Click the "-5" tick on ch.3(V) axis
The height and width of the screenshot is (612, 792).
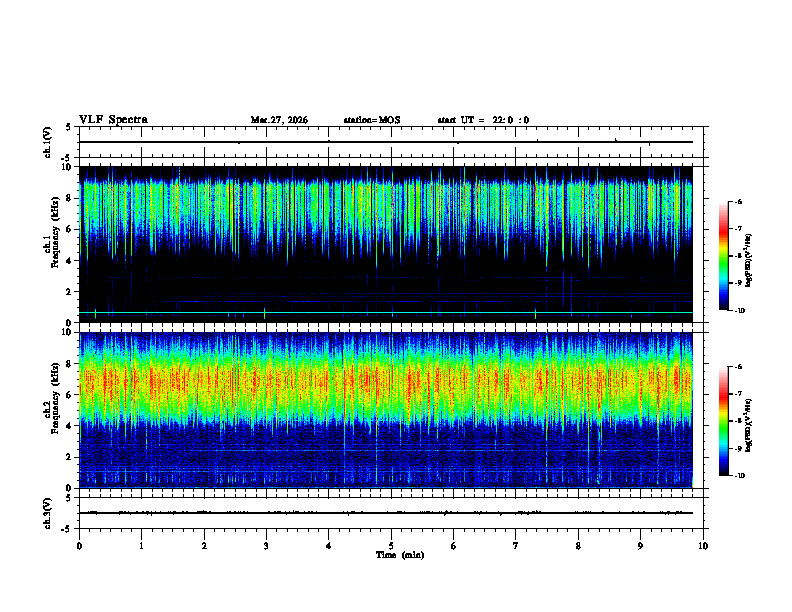(x=67, y=529)
